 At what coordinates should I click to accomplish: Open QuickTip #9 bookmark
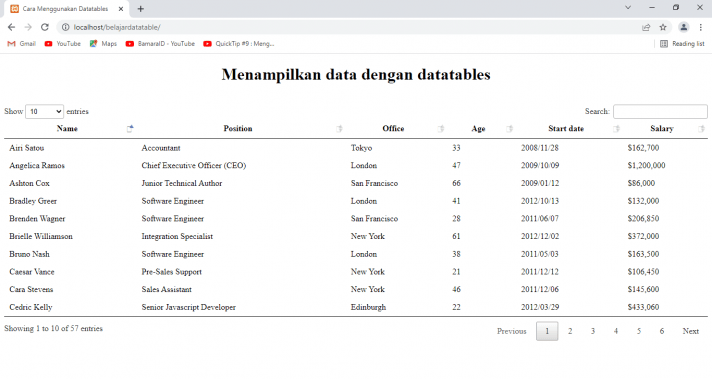239,44
